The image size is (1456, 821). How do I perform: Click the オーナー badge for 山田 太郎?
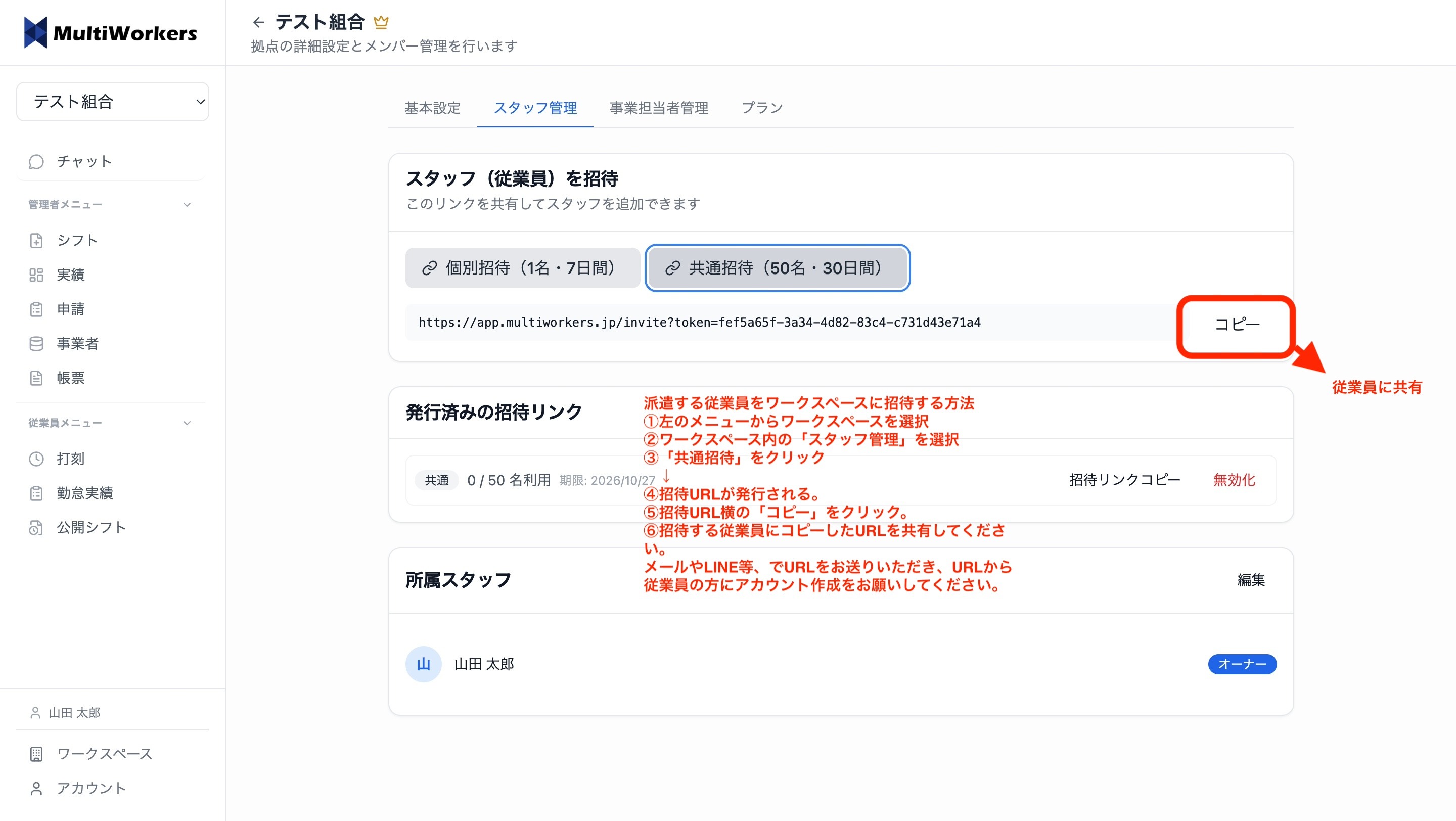pyautogui.click(x=1242, y=664)
